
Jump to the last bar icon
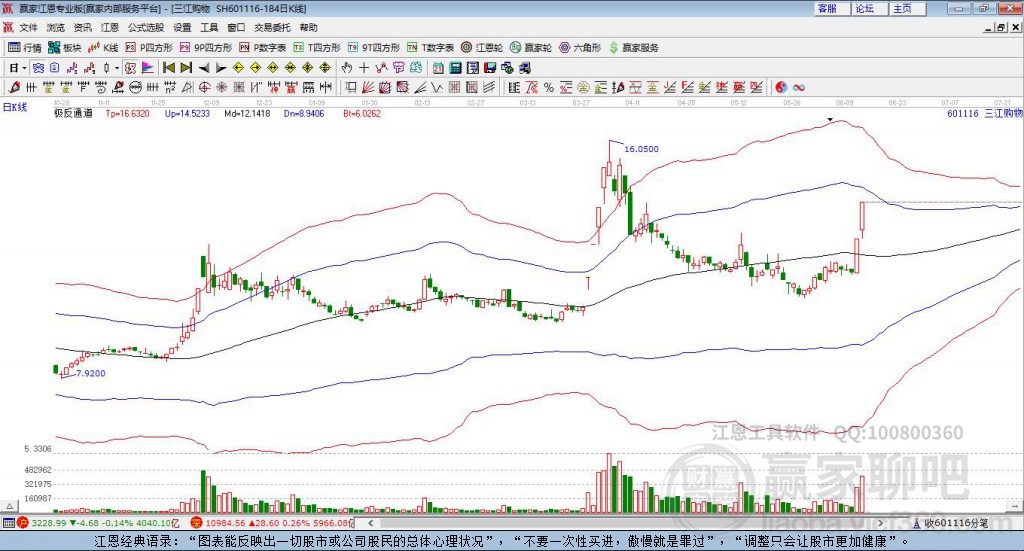pos(186,68)
